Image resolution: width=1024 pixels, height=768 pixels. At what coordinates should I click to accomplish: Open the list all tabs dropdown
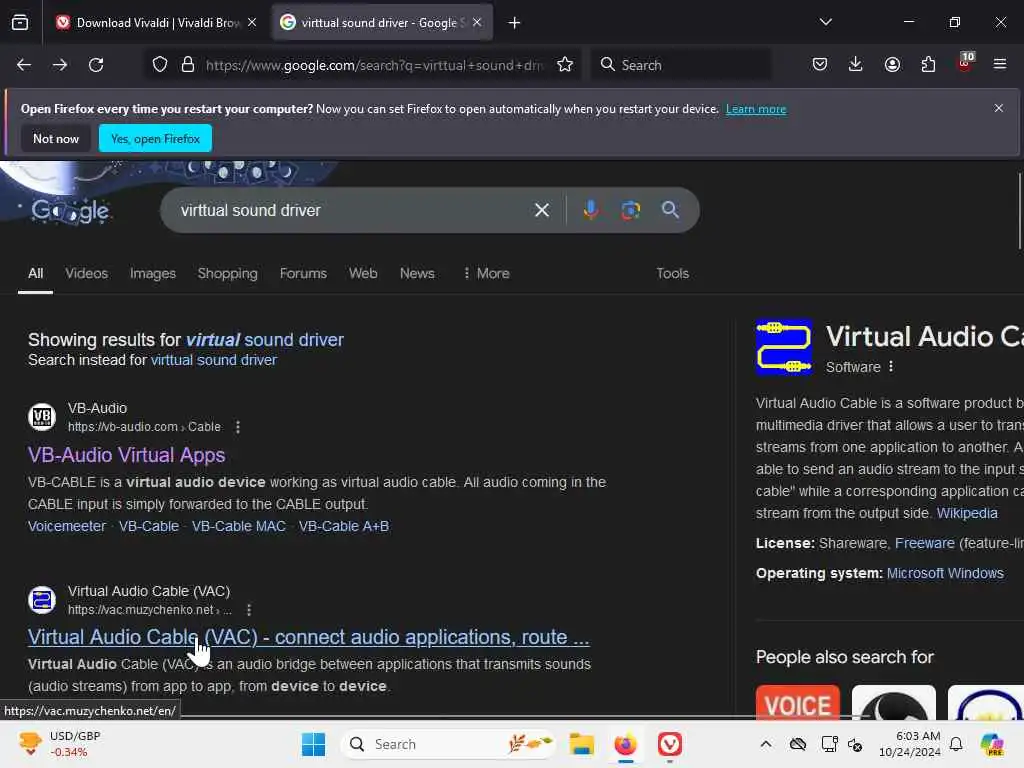[826, 23]
